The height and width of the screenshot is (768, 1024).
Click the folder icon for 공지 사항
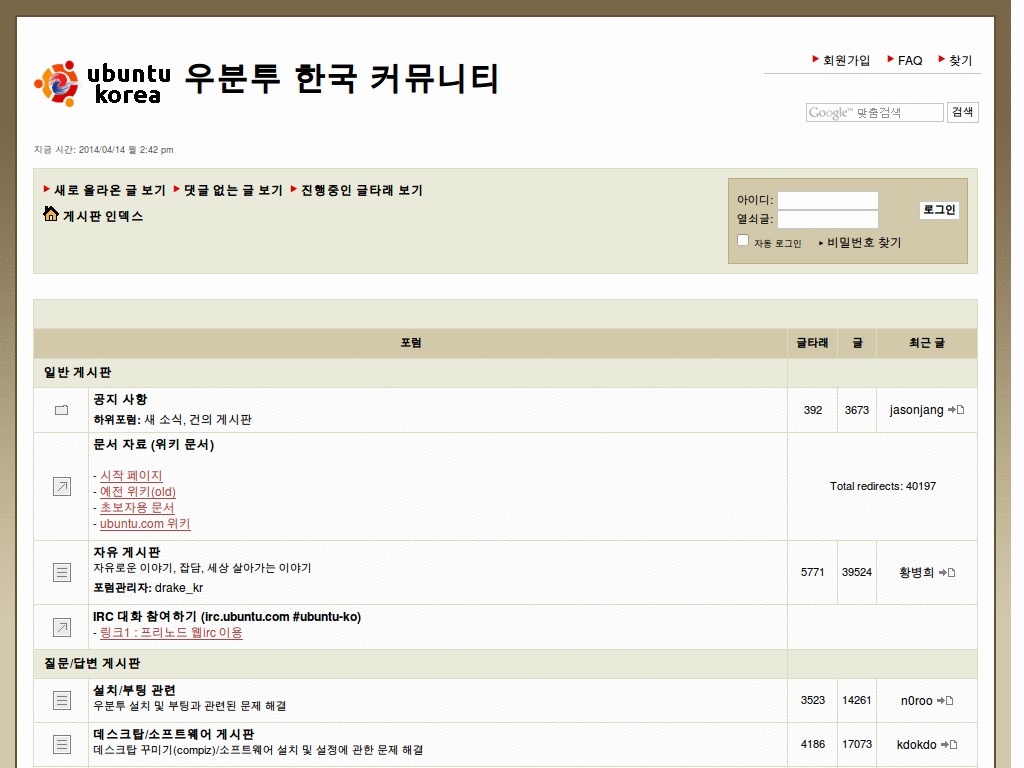click(x=61, y=410)
